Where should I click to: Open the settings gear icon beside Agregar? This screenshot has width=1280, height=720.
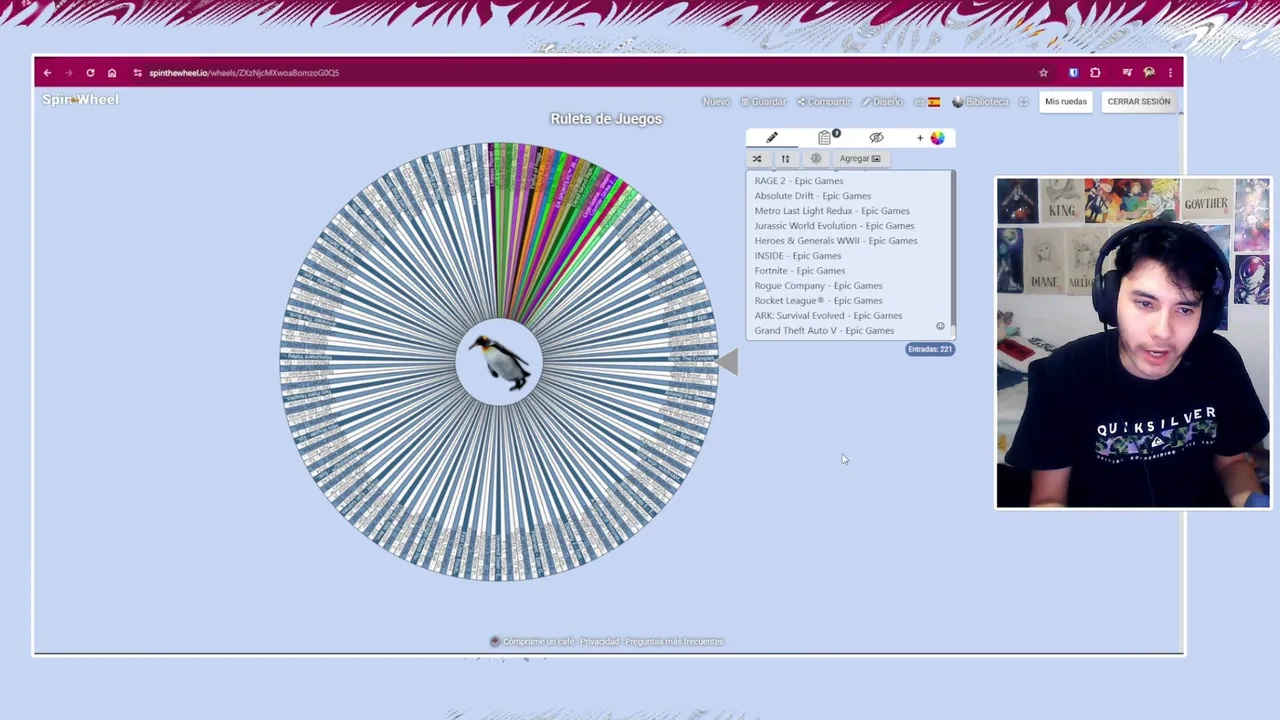pyautogui.click(x=816, y=159)
